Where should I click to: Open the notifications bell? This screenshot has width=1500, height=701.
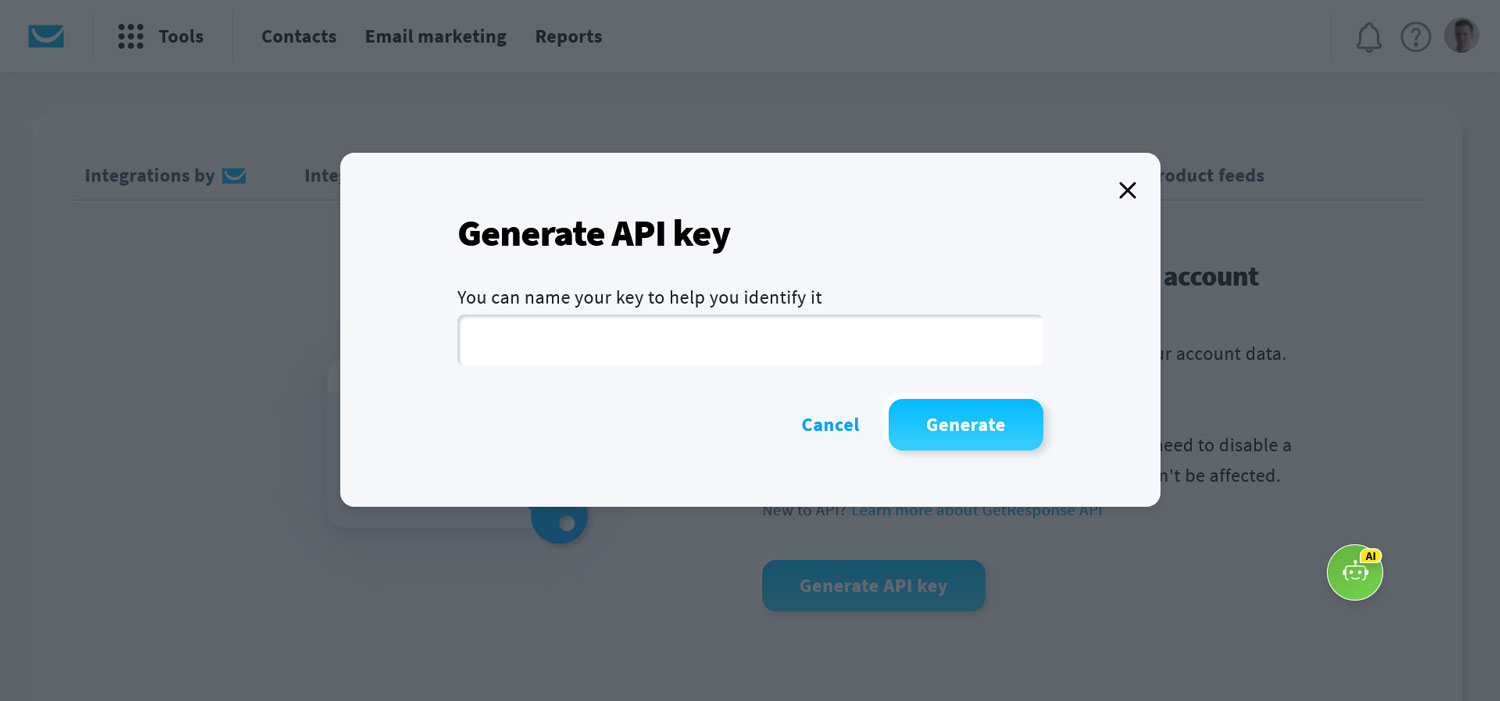[1368, 37]
